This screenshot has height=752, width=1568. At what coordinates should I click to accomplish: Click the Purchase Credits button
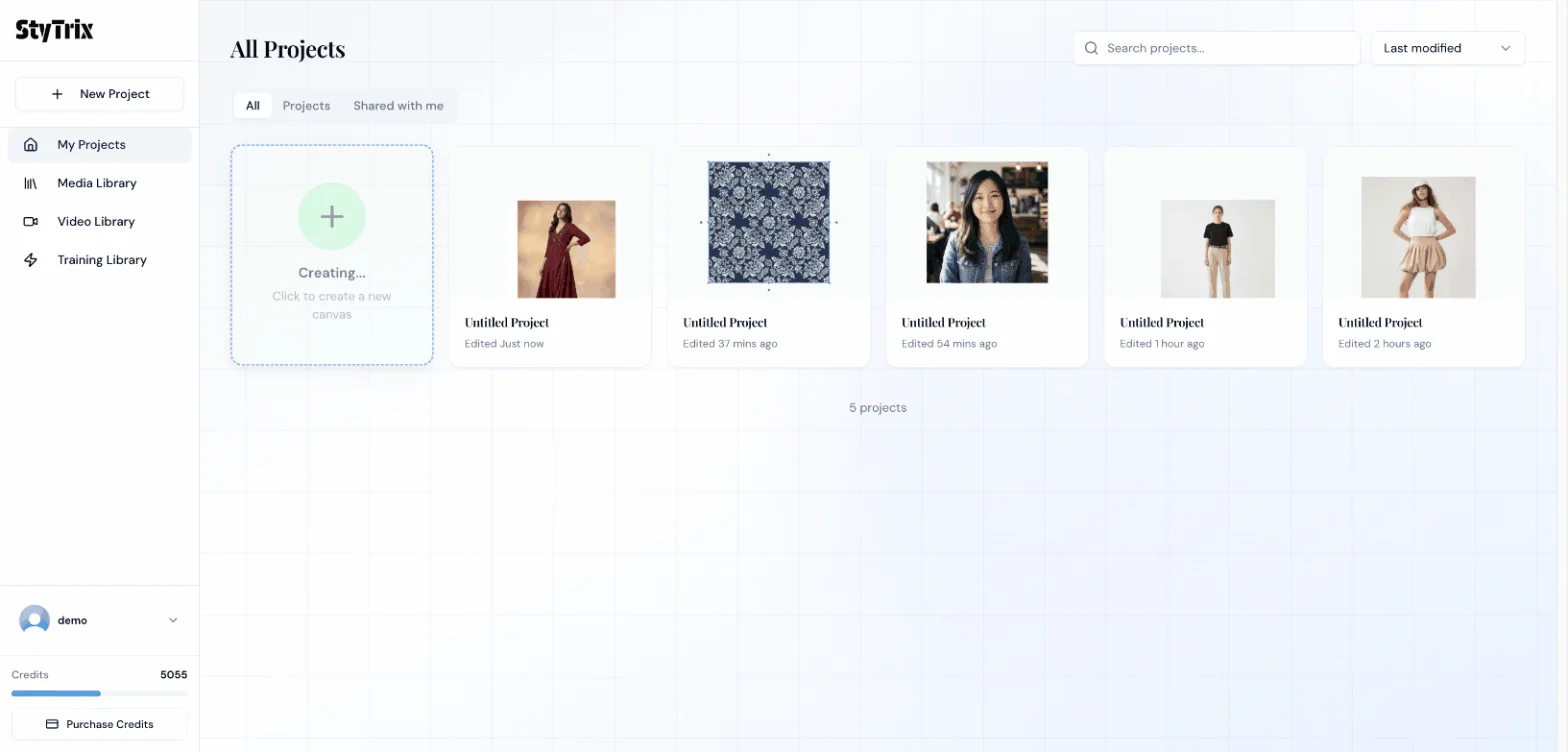[x=99, y=724]
